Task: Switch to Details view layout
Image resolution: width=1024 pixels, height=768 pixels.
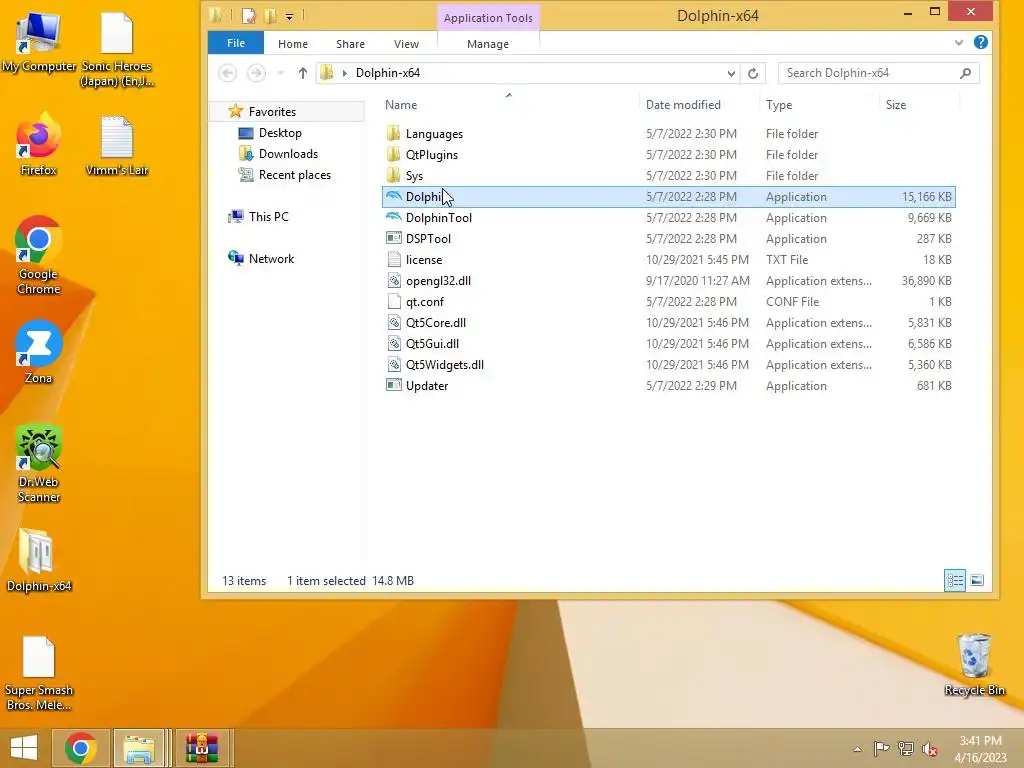Action: [x=955, y=580]
